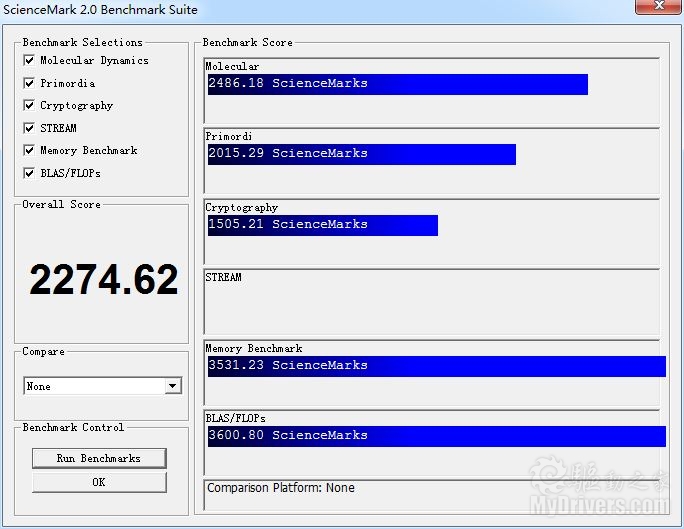Click the Cryptography result panel heading

[x=242, y=208]
